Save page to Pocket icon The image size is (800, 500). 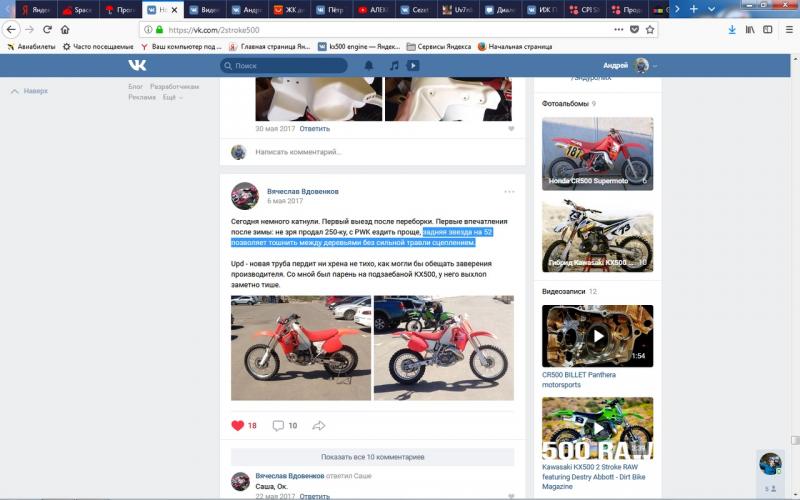pos(634,30)
